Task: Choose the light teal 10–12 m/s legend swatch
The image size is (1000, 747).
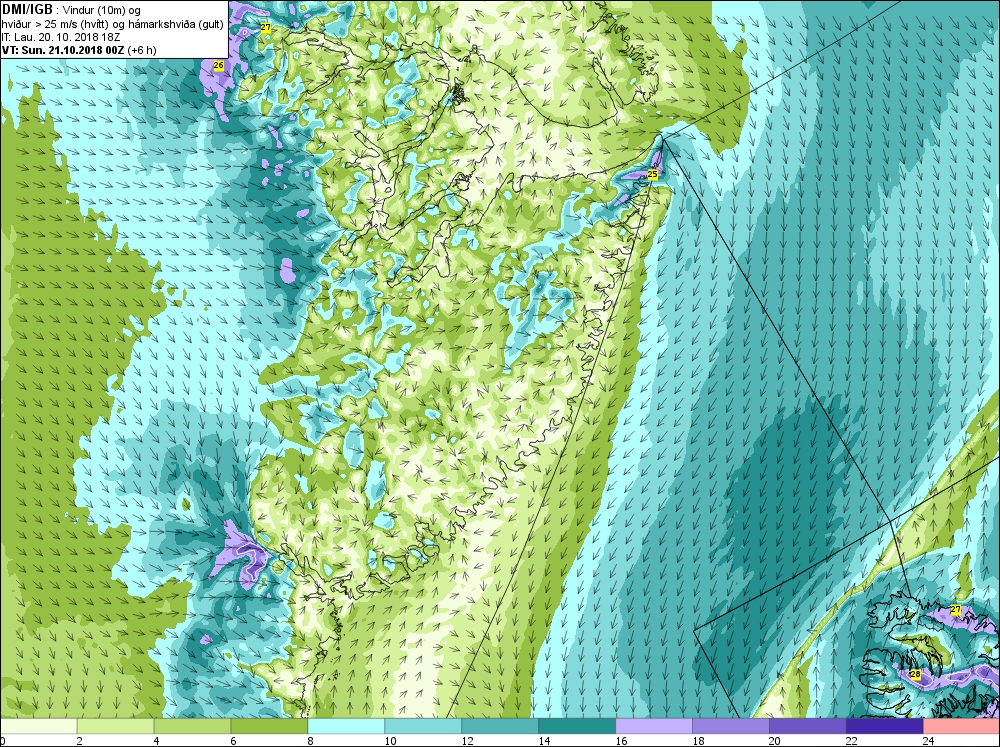Action: point(423,727)
